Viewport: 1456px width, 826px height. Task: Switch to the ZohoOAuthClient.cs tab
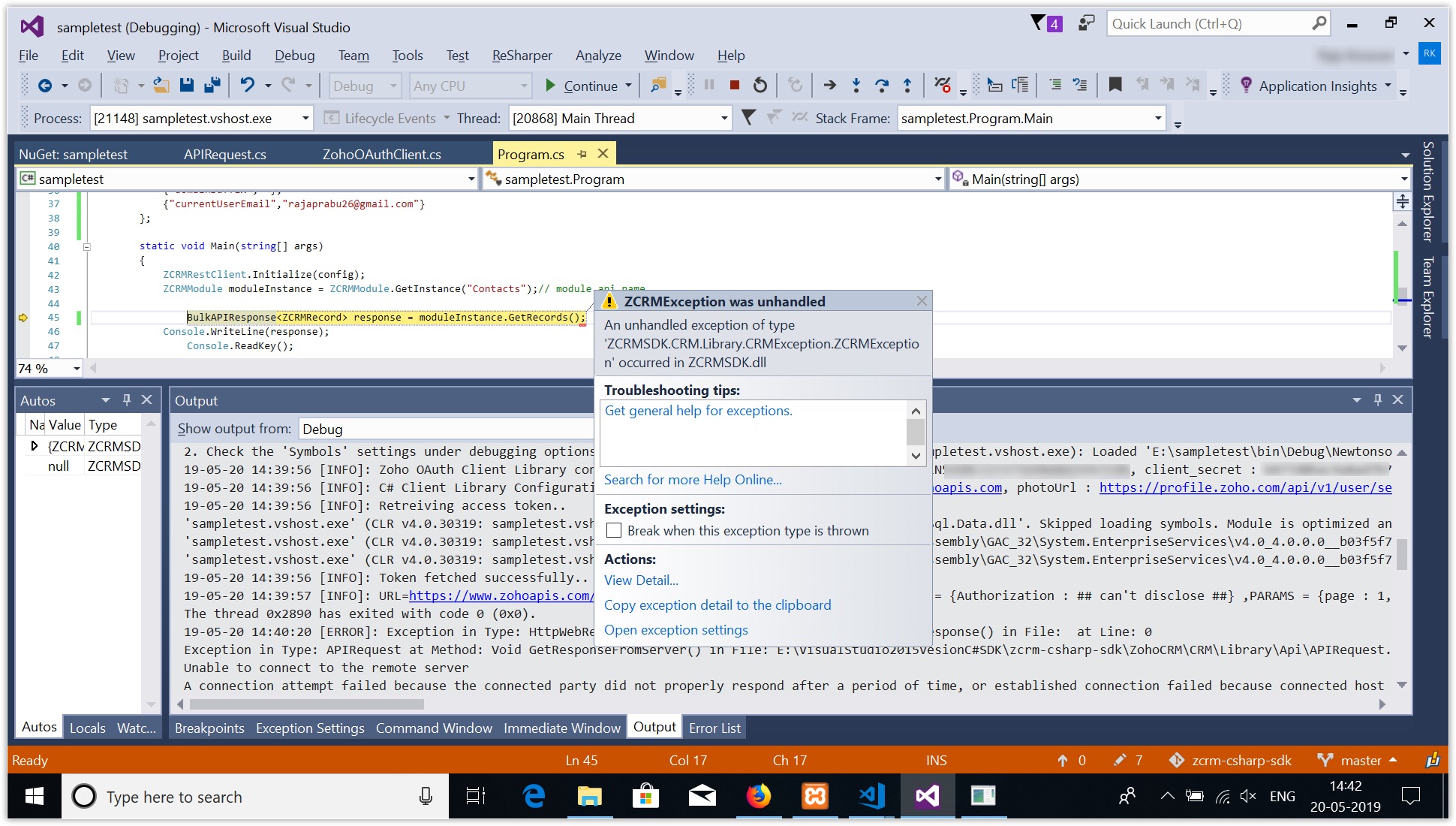tap(381, 154)
